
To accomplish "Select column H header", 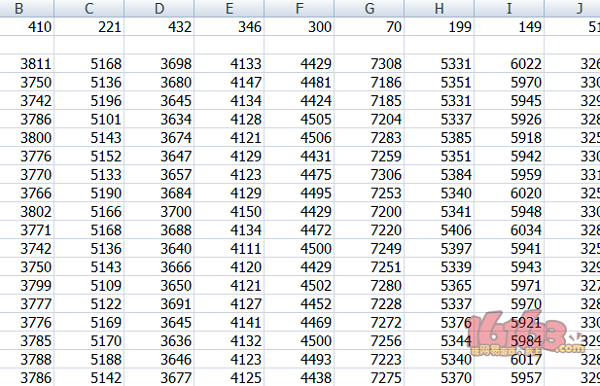I will (x=439, y=8).
